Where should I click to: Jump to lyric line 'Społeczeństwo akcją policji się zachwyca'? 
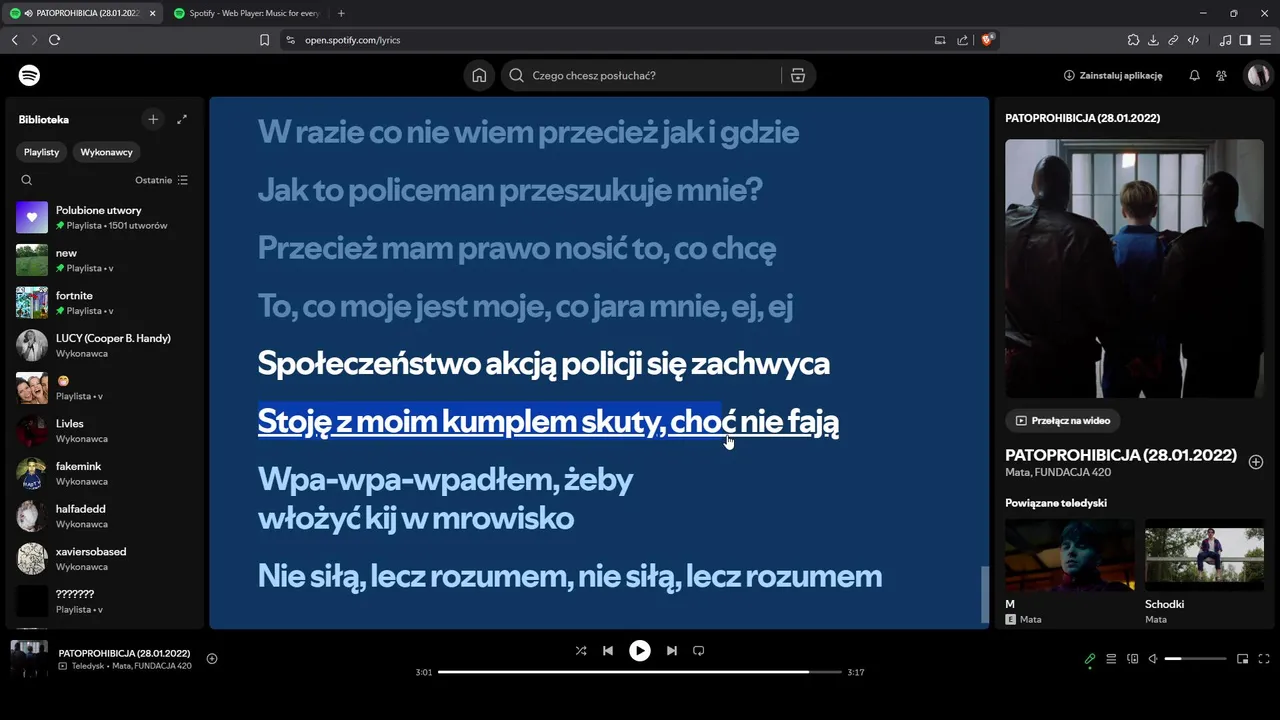click(544, 363)
